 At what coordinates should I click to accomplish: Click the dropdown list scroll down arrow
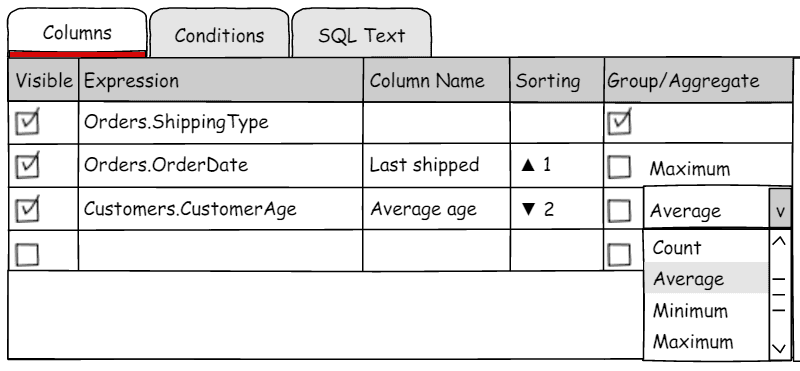(x=779, y=349)
